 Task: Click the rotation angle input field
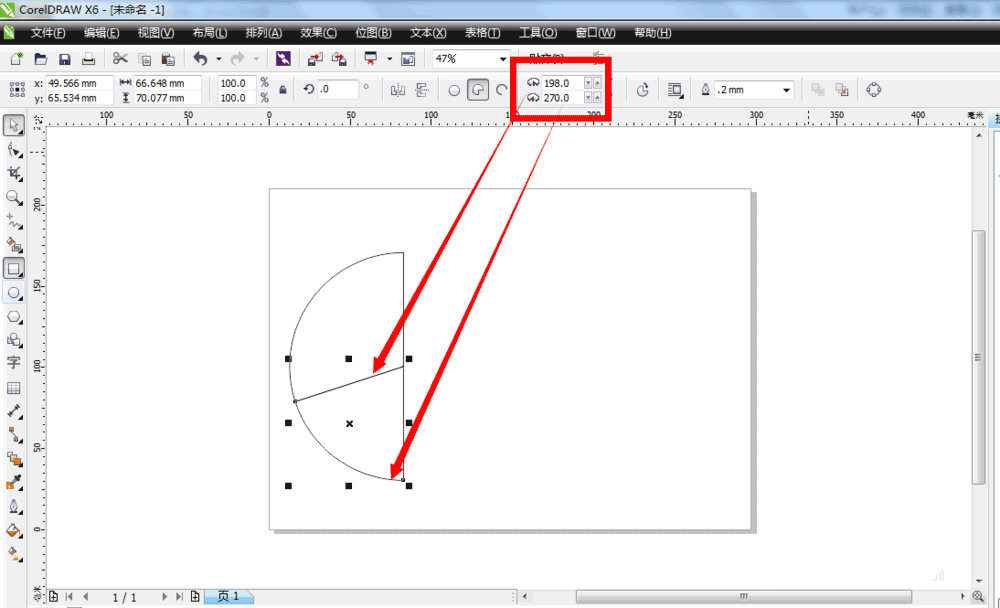click(338, 89)
